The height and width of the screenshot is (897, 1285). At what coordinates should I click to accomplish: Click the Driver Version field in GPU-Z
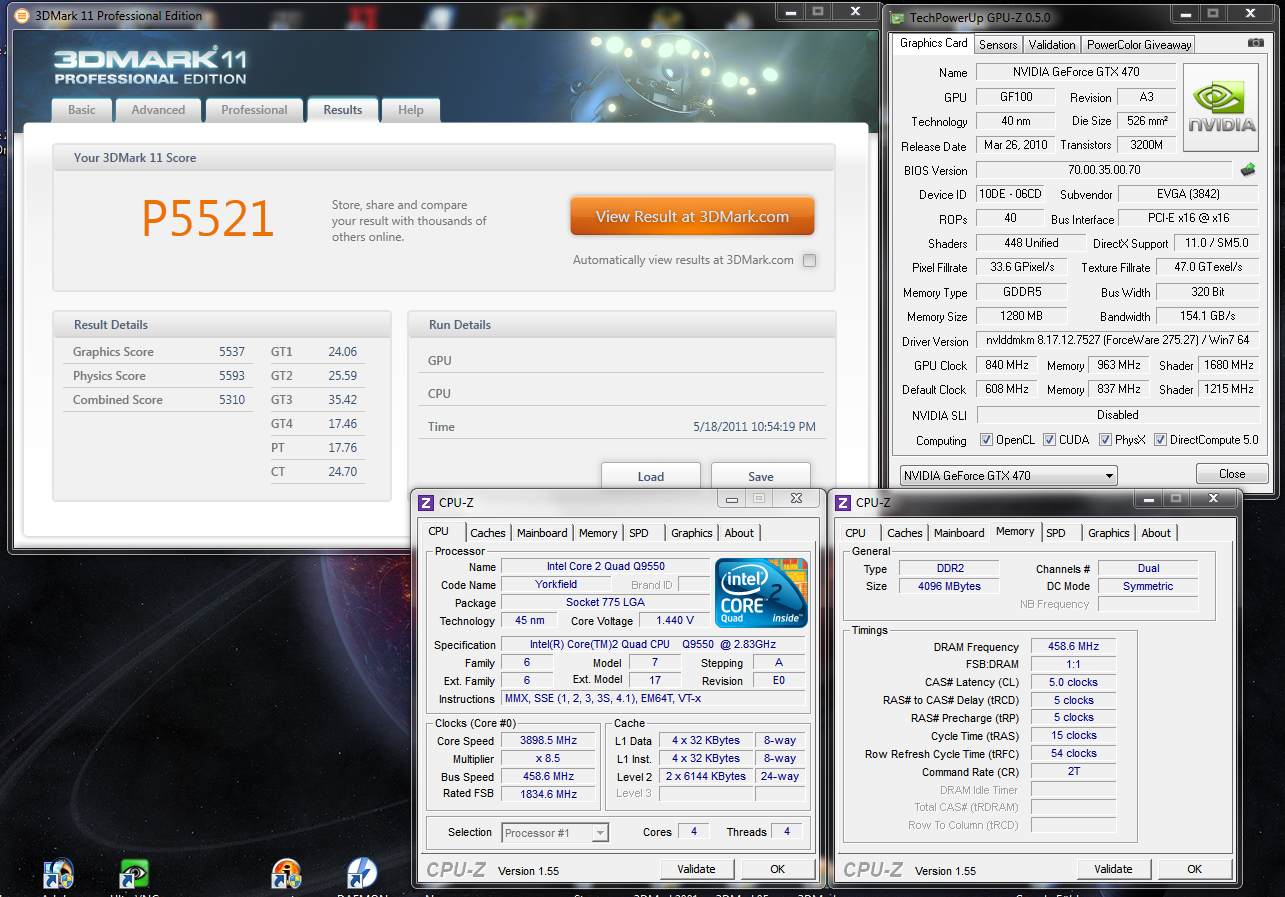[1117, 341]
